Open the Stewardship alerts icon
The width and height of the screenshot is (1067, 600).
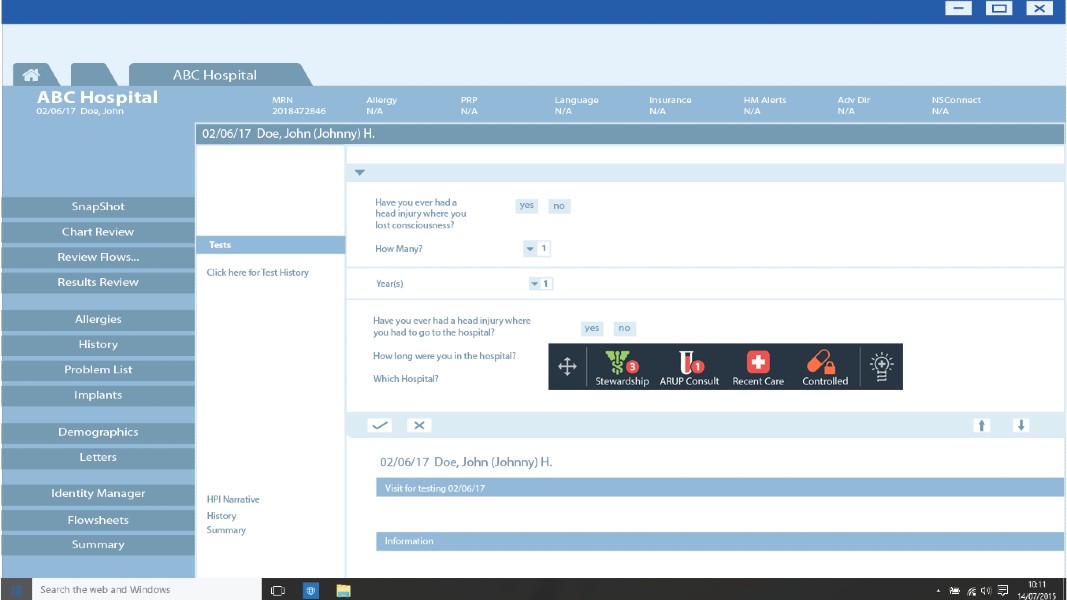[621, 364]
